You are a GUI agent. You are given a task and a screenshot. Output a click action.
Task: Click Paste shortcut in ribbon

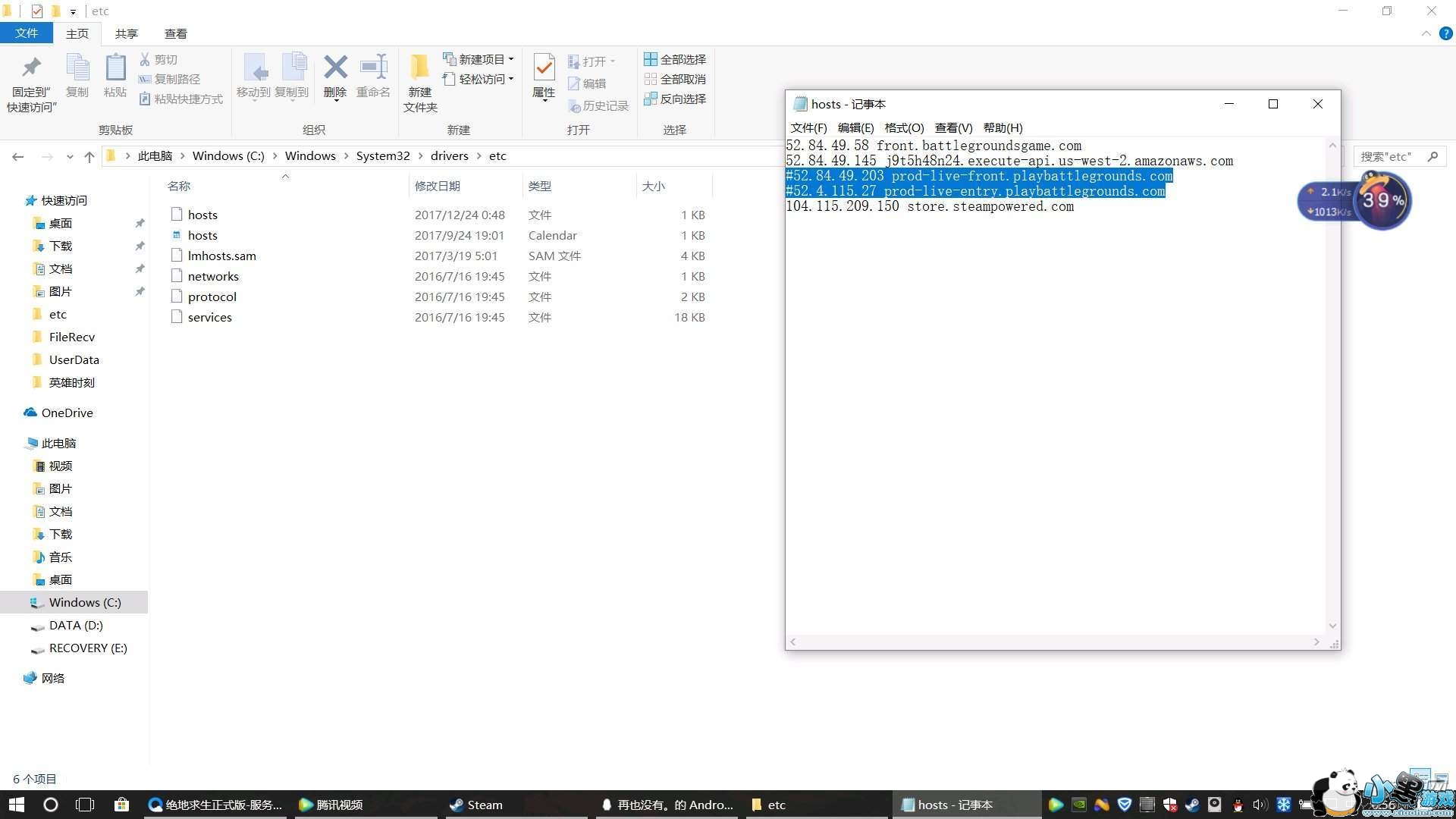point(181,99)
